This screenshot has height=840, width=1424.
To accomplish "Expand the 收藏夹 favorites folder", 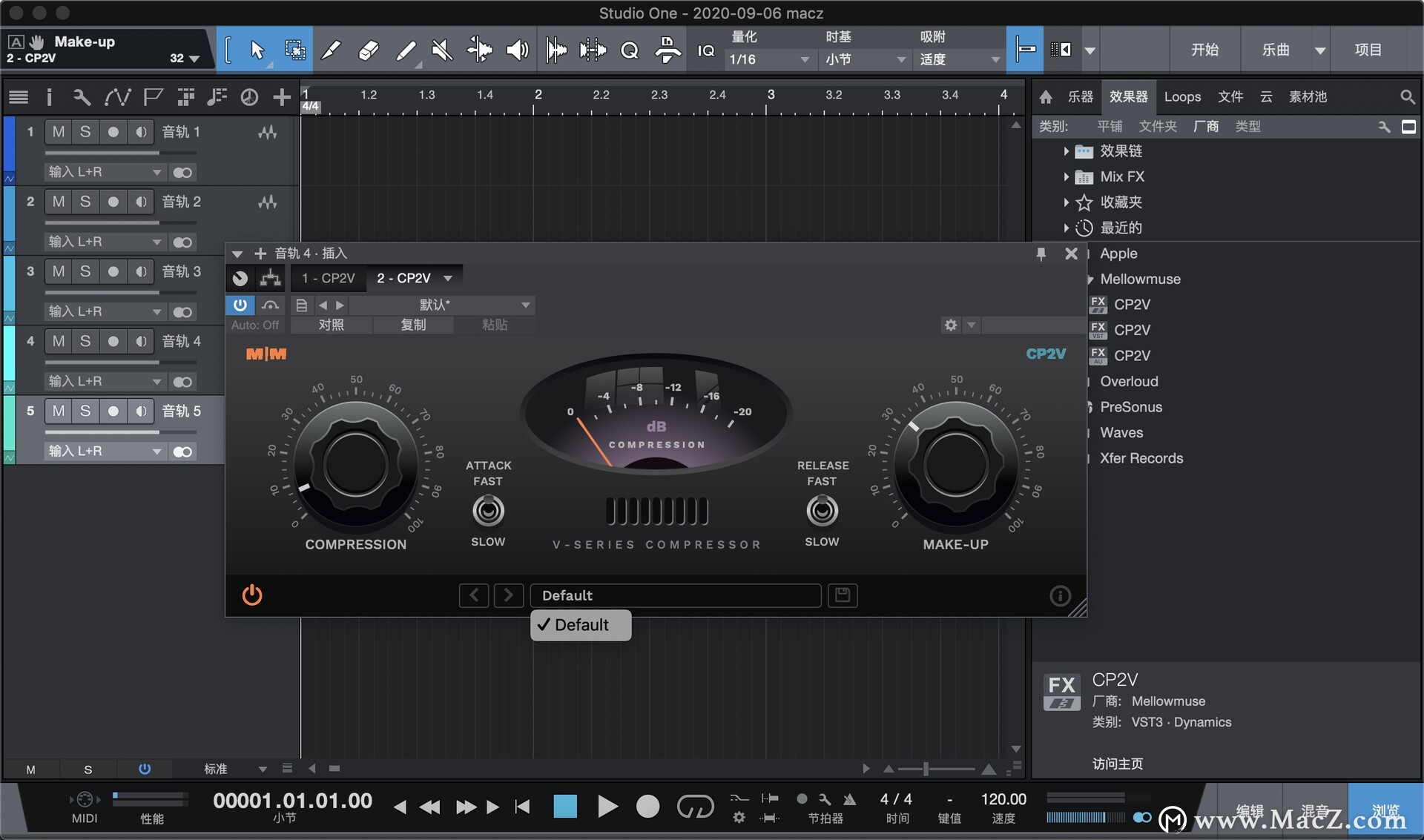I will 1066,202.
